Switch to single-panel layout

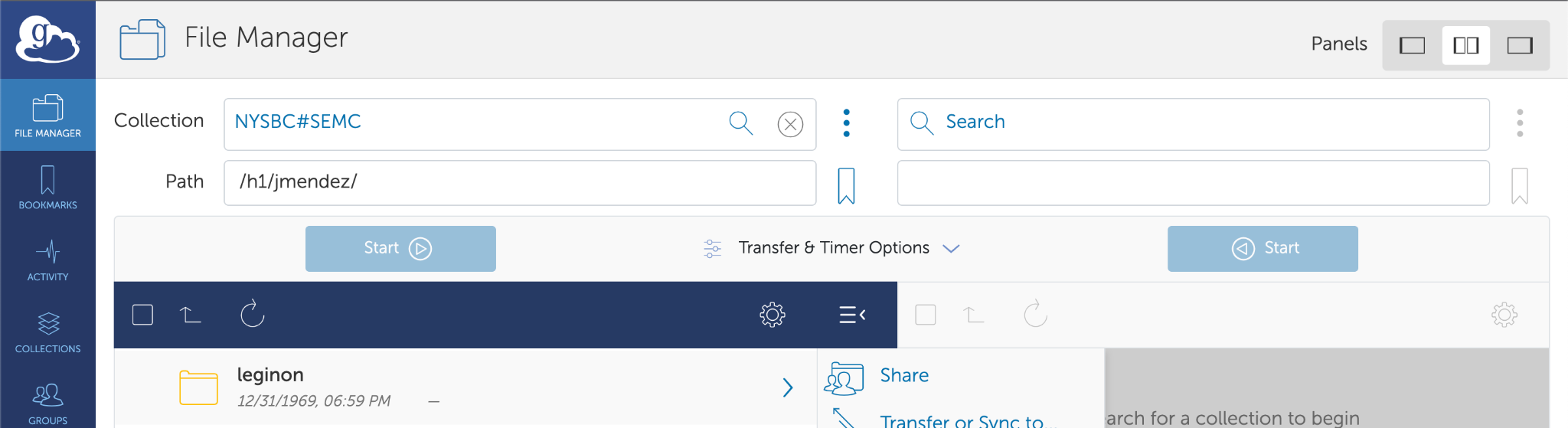tap(1412, 46)
